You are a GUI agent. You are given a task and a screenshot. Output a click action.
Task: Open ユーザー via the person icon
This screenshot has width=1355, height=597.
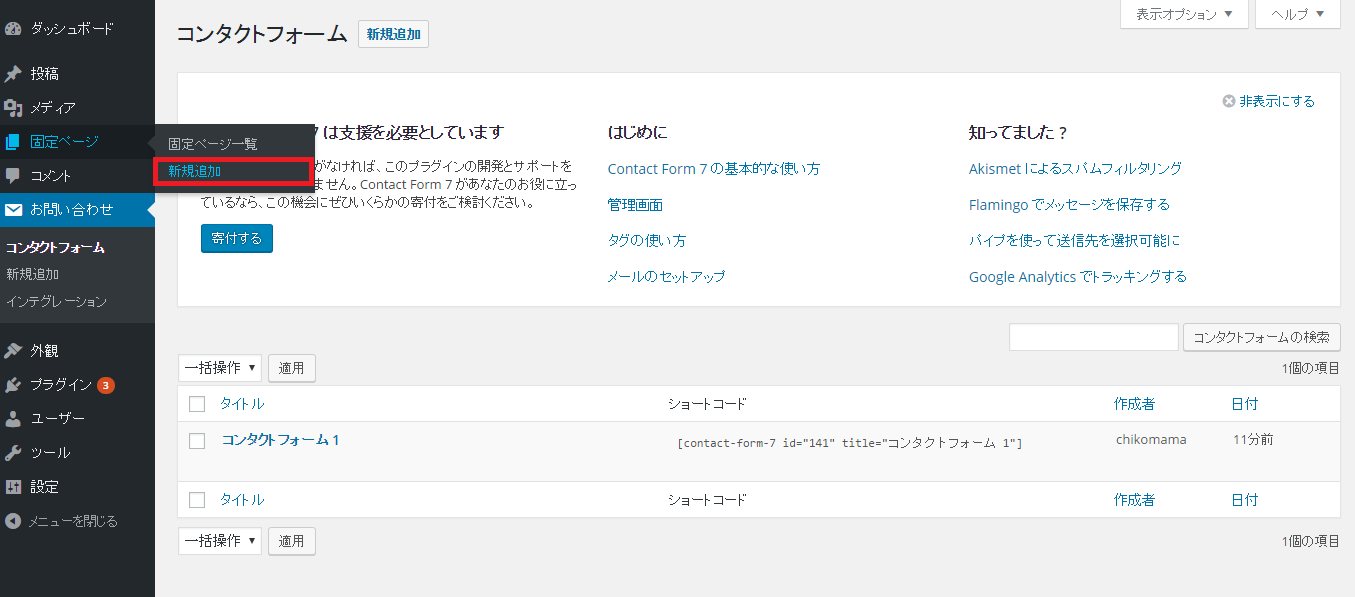pyautogui.click(x=14, y=417)
